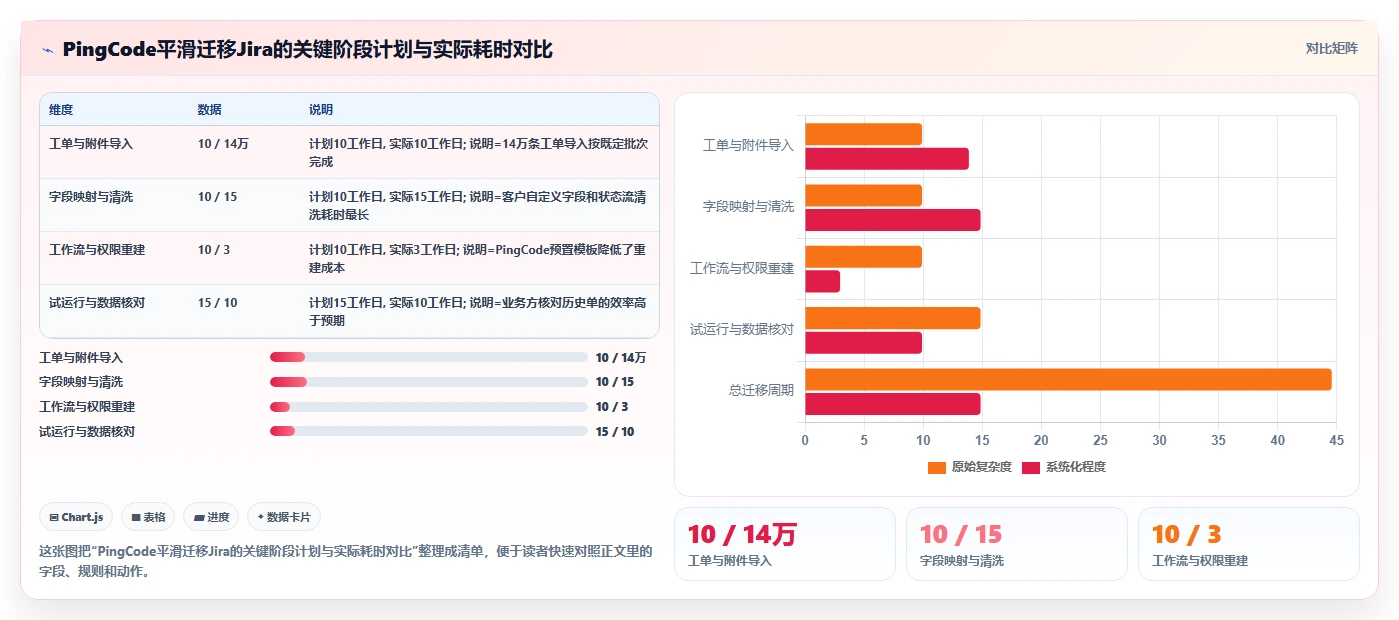1399x620 pixels.
Task: Click the orange 工单与附件导入 chart bar
Action: (863, 134)
